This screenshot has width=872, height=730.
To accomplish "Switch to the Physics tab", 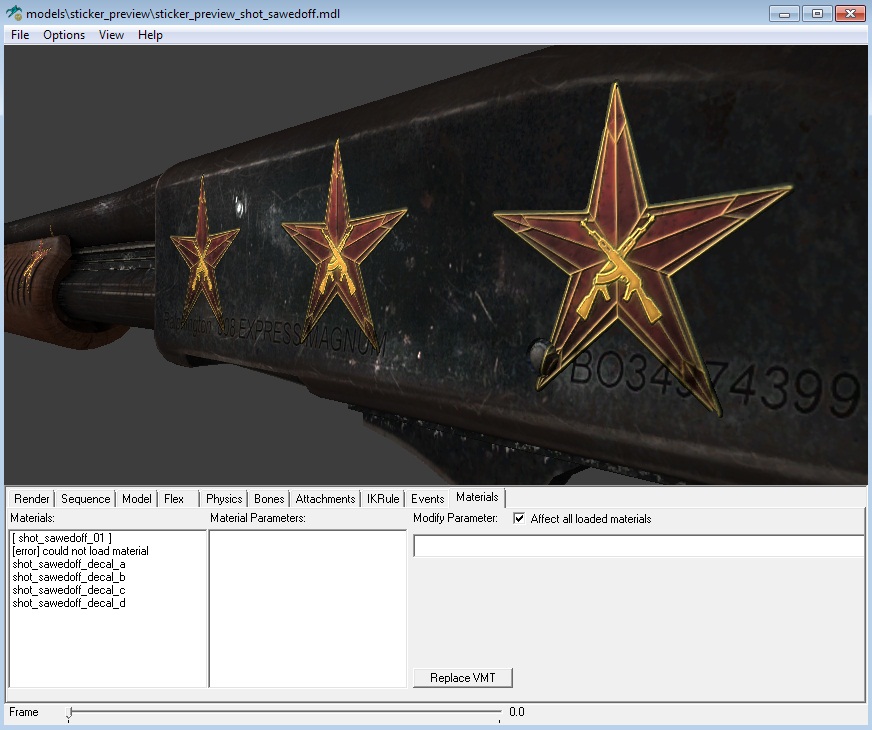I will (224, 499).
